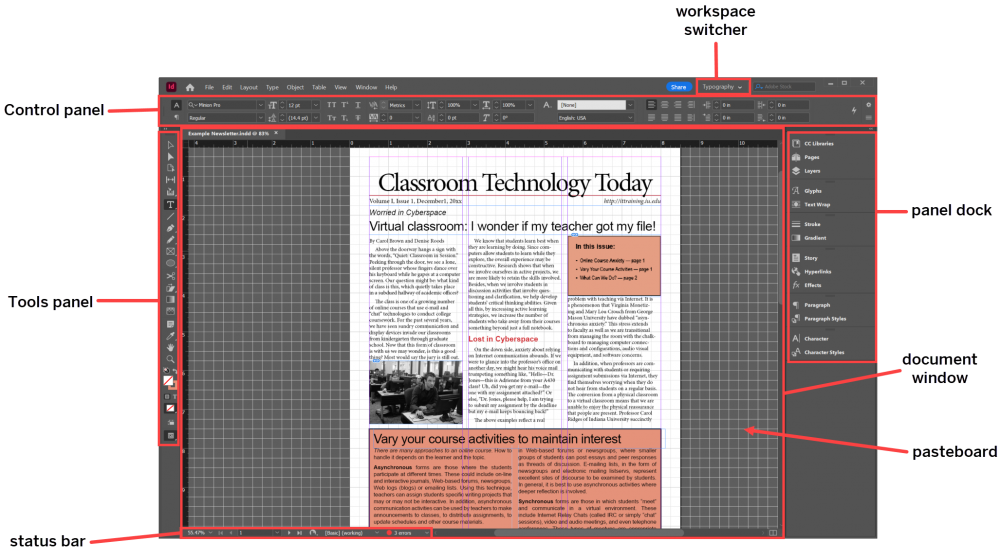Click the Fill and Stroke color swatch
The height and width of the screenshot is (559, 1000).
click(170, 378)
